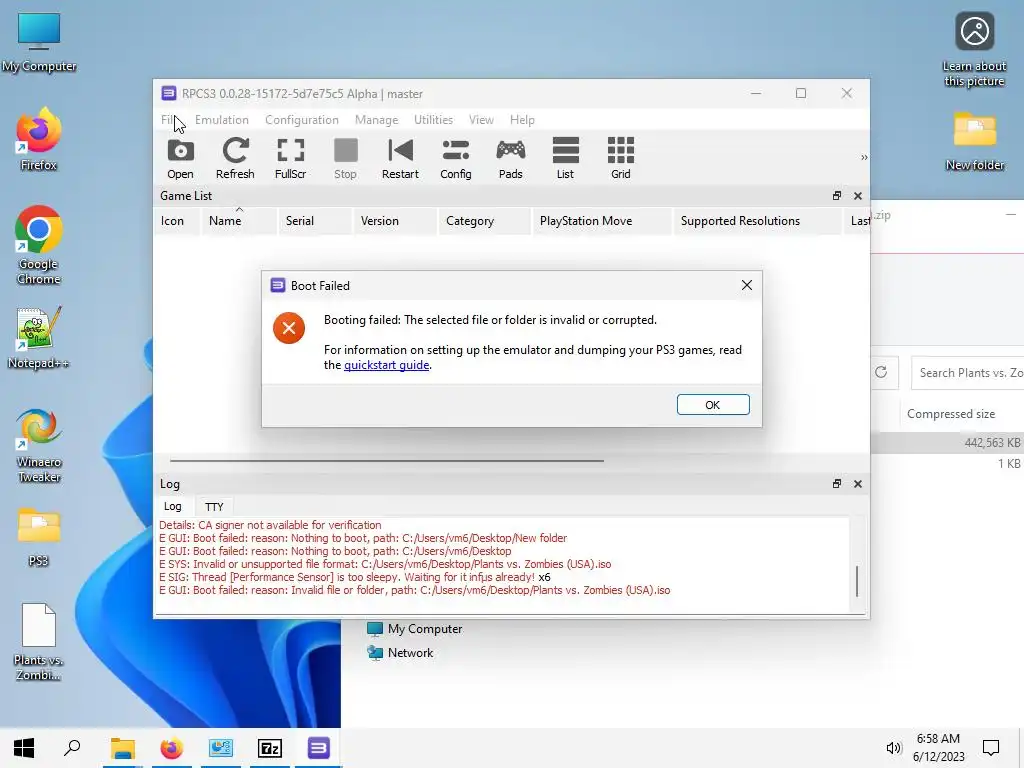
Task: Click the RPCS3 taskbar icon
Action: [319, 748]
